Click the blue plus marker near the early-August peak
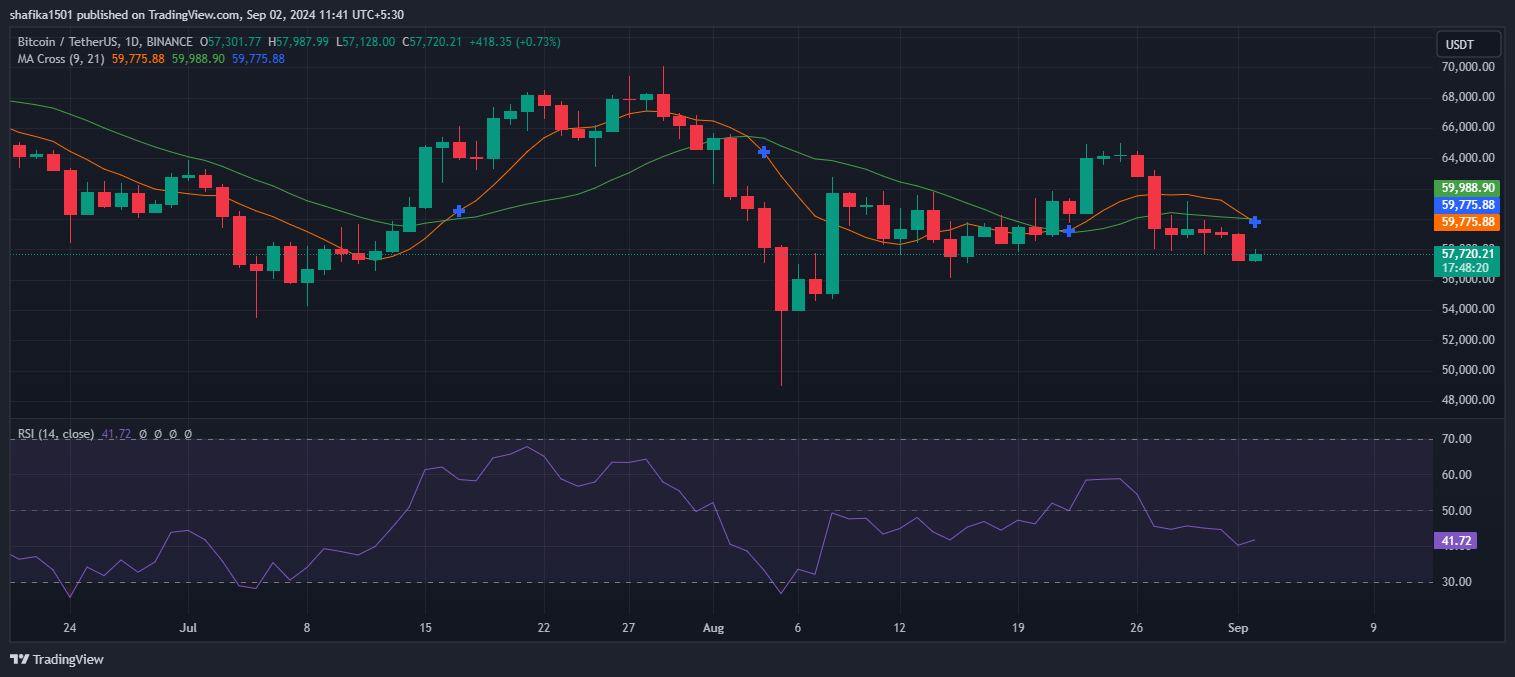Viewport: 1515px width, 677px height. (x=762, y=151)
